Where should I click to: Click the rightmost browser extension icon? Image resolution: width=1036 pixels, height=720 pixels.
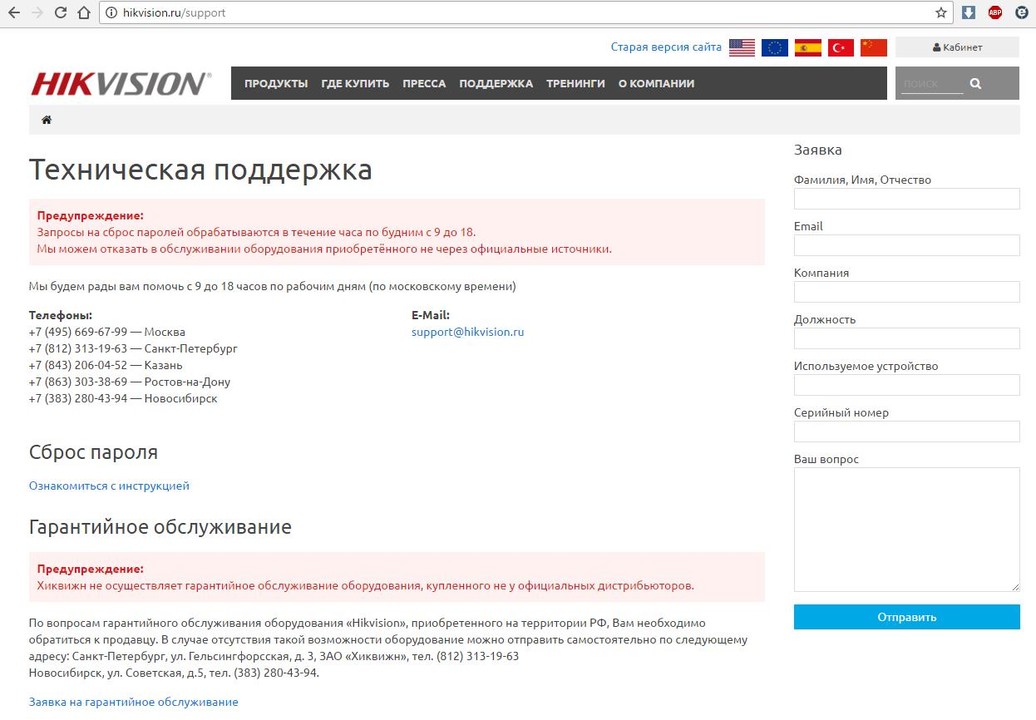click(x=1021, y=13)
